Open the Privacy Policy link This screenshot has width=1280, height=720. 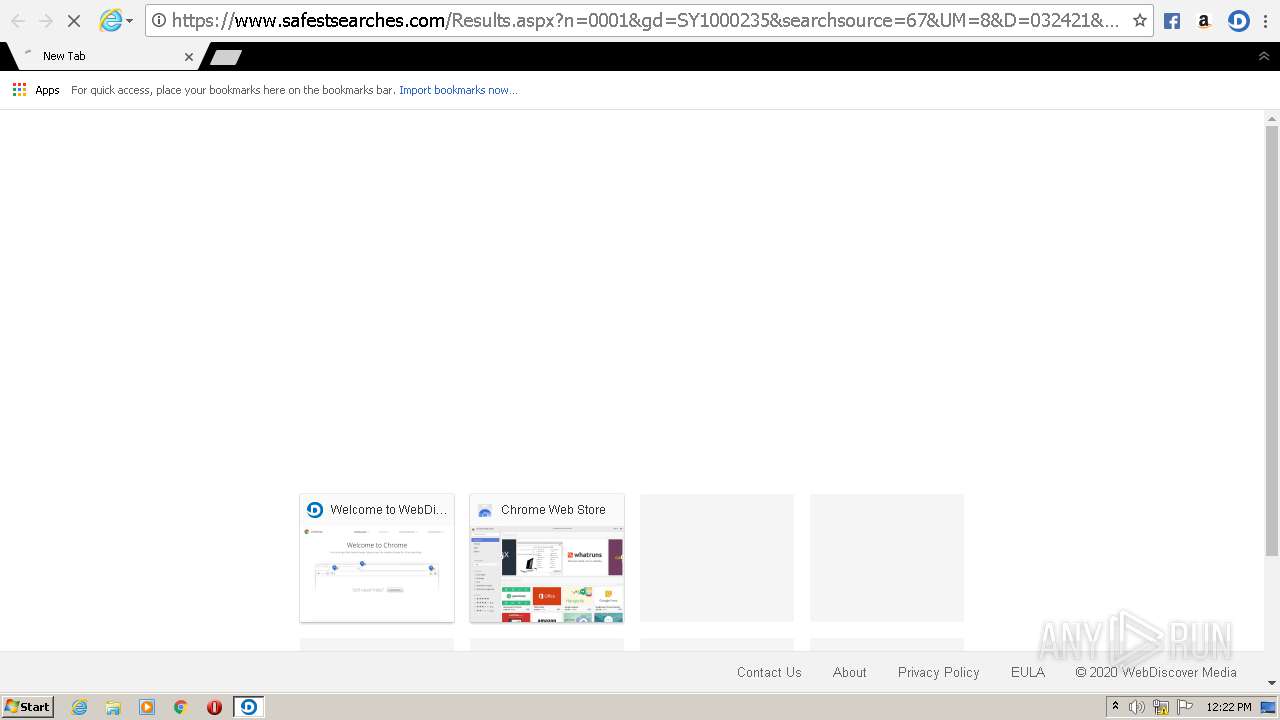939,672
